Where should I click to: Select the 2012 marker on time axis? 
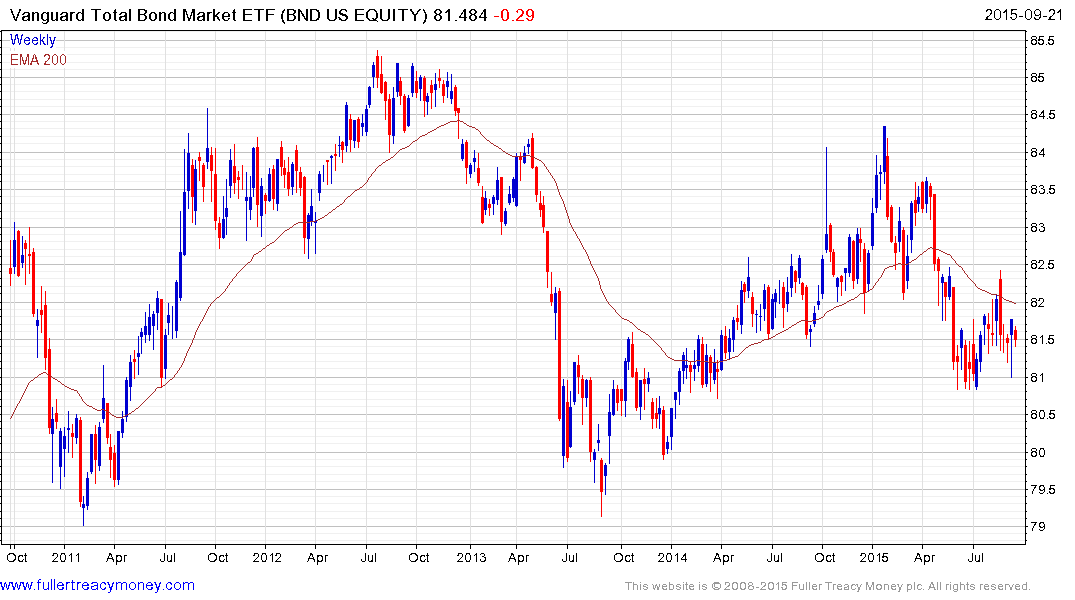point(267,557)
